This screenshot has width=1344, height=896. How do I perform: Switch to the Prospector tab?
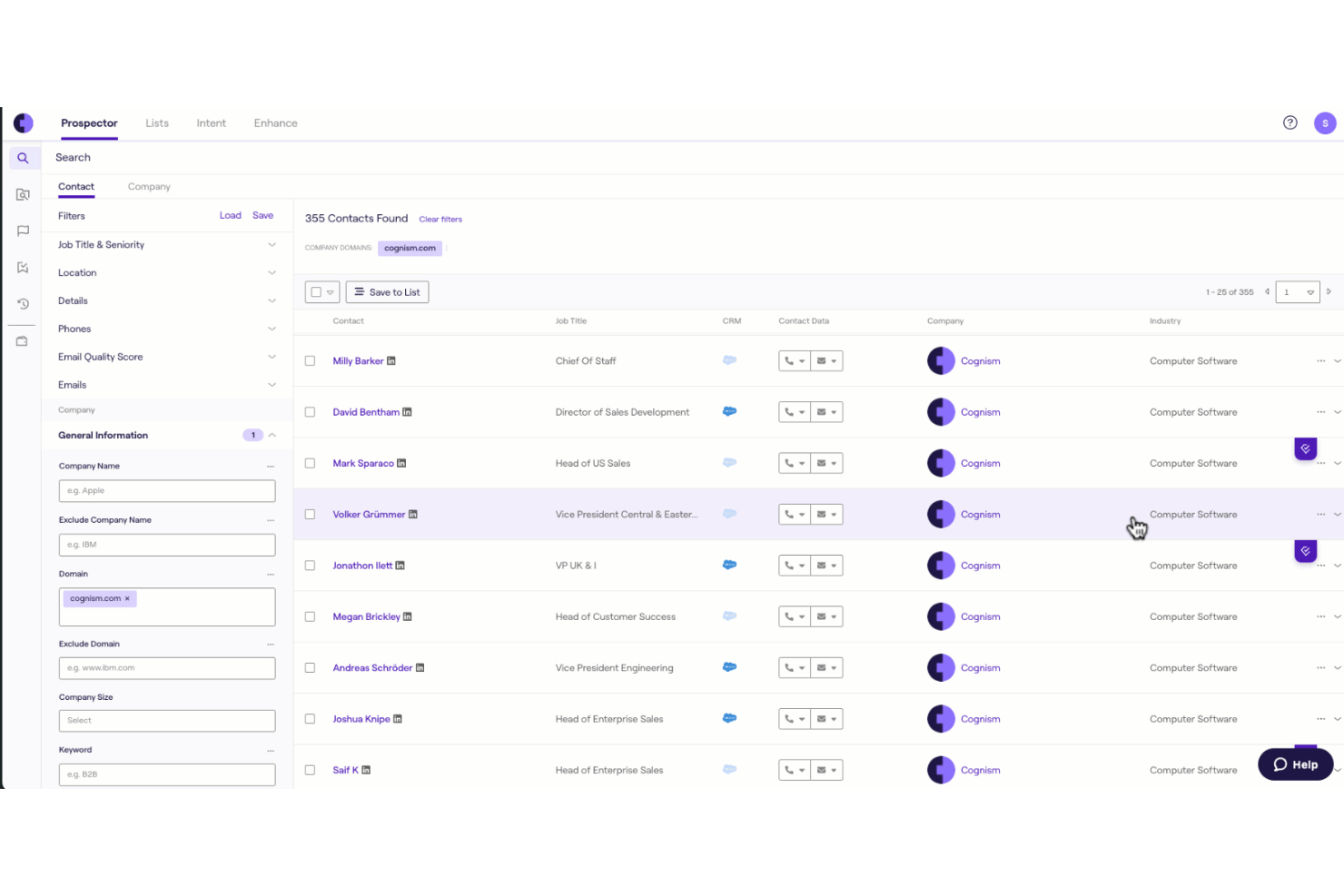coord(89,123)
